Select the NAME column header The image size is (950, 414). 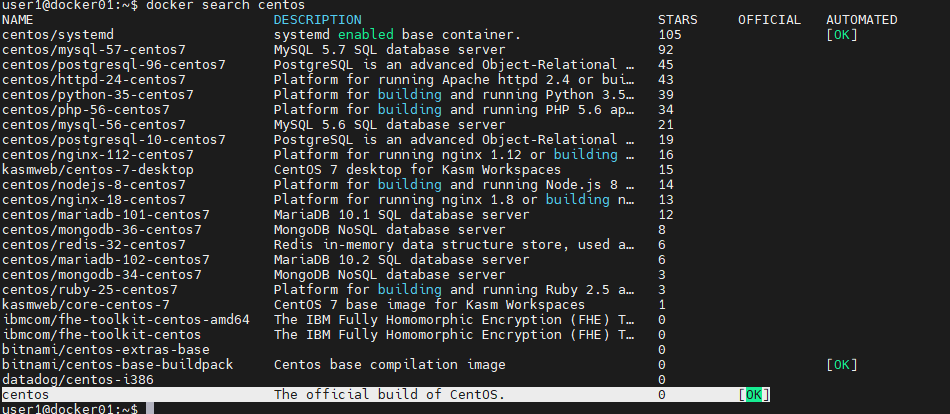coord(18,20)
